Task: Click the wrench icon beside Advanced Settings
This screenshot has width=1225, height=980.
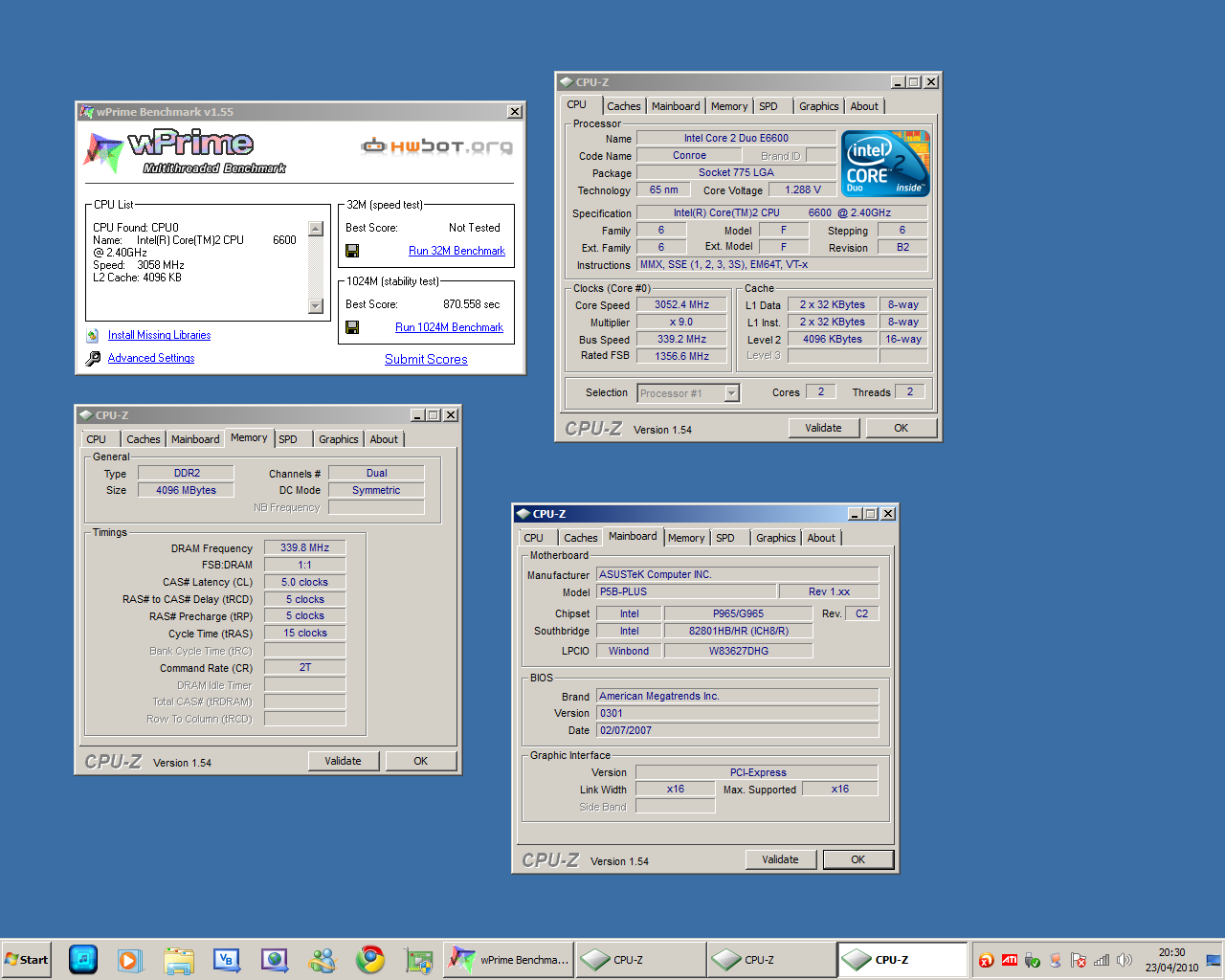Action: click(x=93, y=359)
